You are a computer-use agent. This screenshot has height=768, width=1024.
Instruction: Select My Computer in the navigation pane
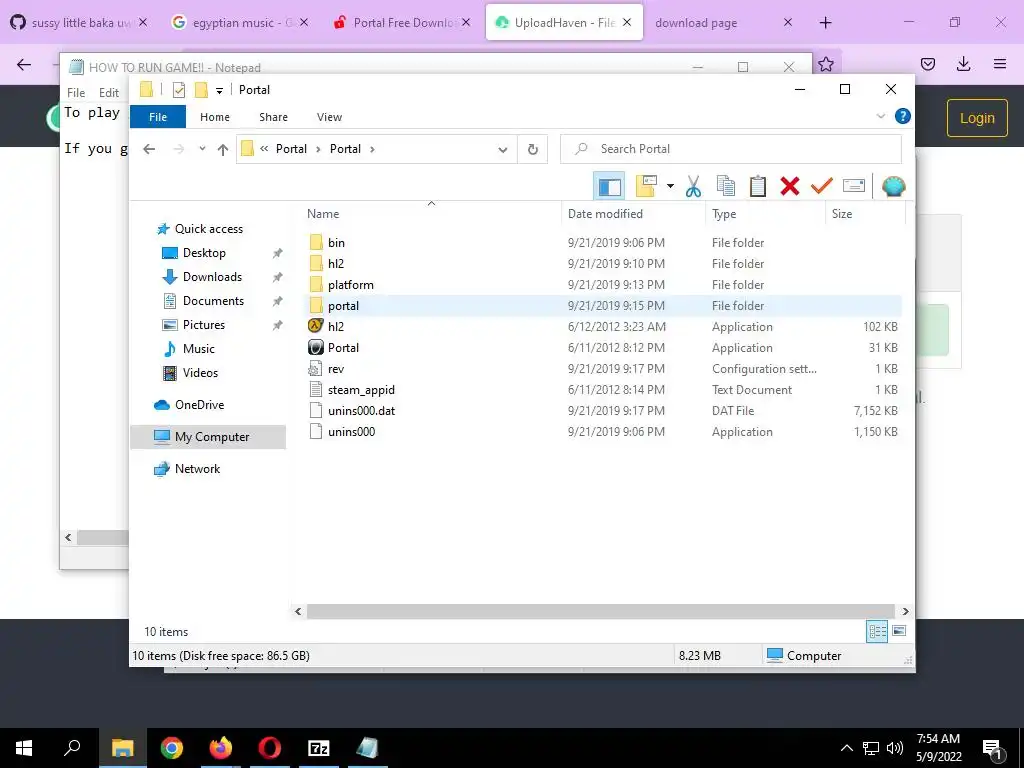tap(208, 437)
